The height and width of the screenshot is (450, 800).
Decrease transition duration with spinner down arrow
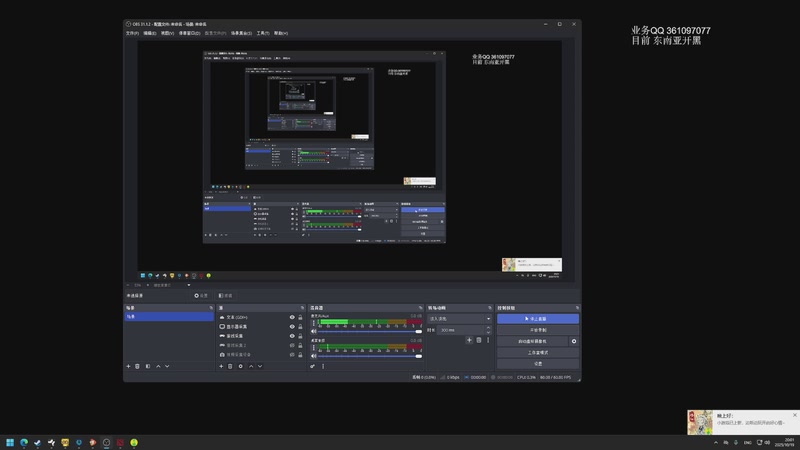pos(488,333)
